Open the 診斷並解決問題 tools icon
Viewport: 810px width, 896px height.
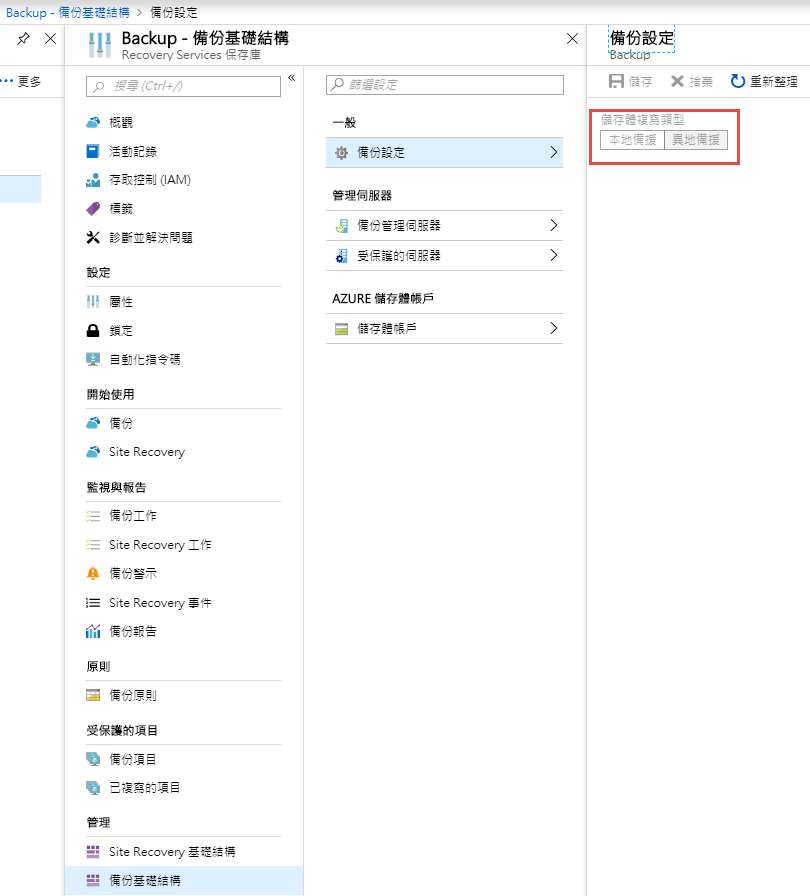[93, 237]
